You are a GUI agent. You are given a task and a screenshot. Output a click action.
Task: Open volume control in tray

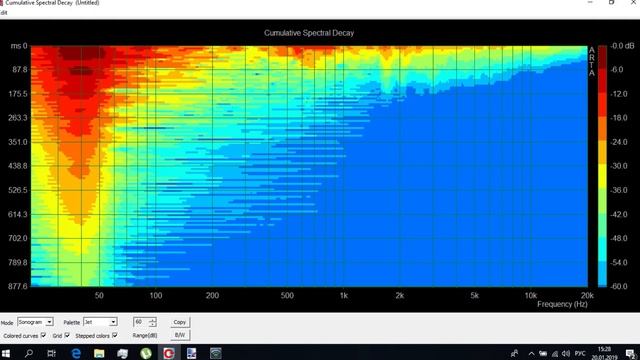pyautogui.click(x=566, y=353)
